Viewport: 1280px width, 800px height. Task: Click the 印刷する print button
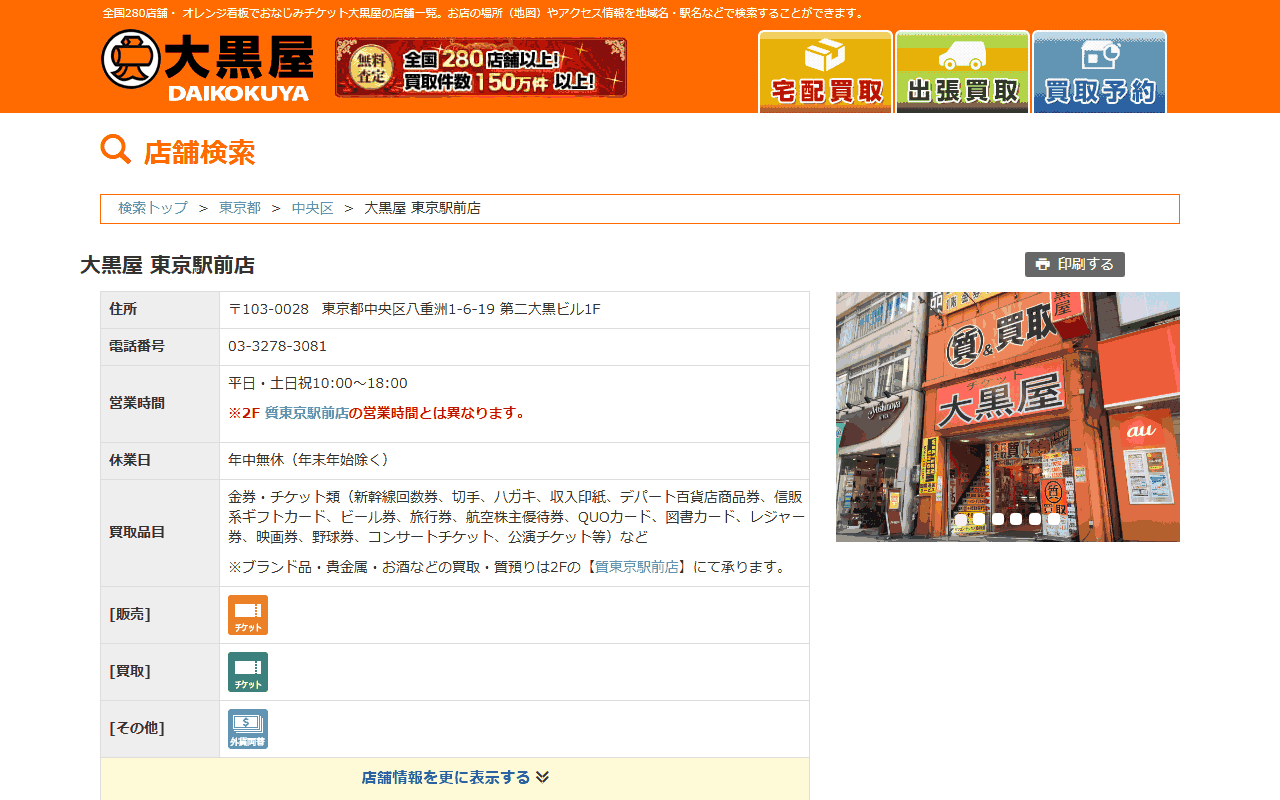[1075, 264]
